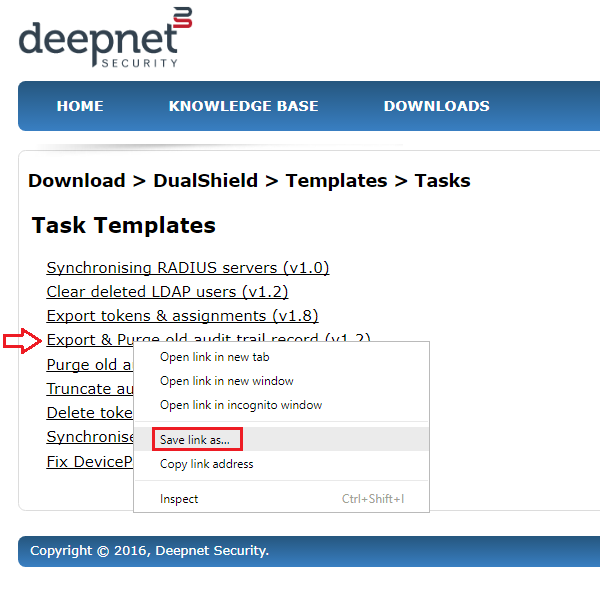Screen dimensions: 600x592
Task: Open Export tokens & assignments (v1.8) link
Action: (182, 316)
